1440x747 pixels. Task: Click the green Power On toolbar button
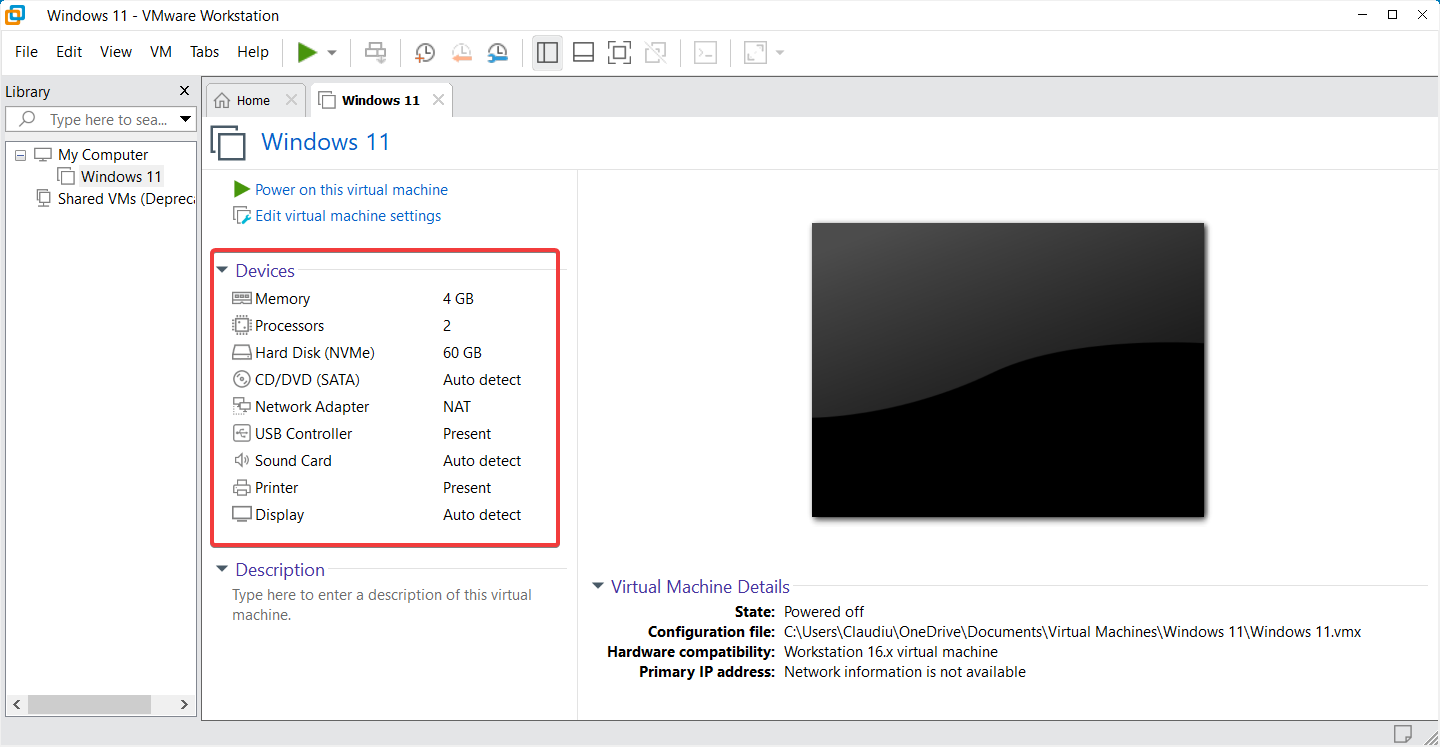pos(307,52)
